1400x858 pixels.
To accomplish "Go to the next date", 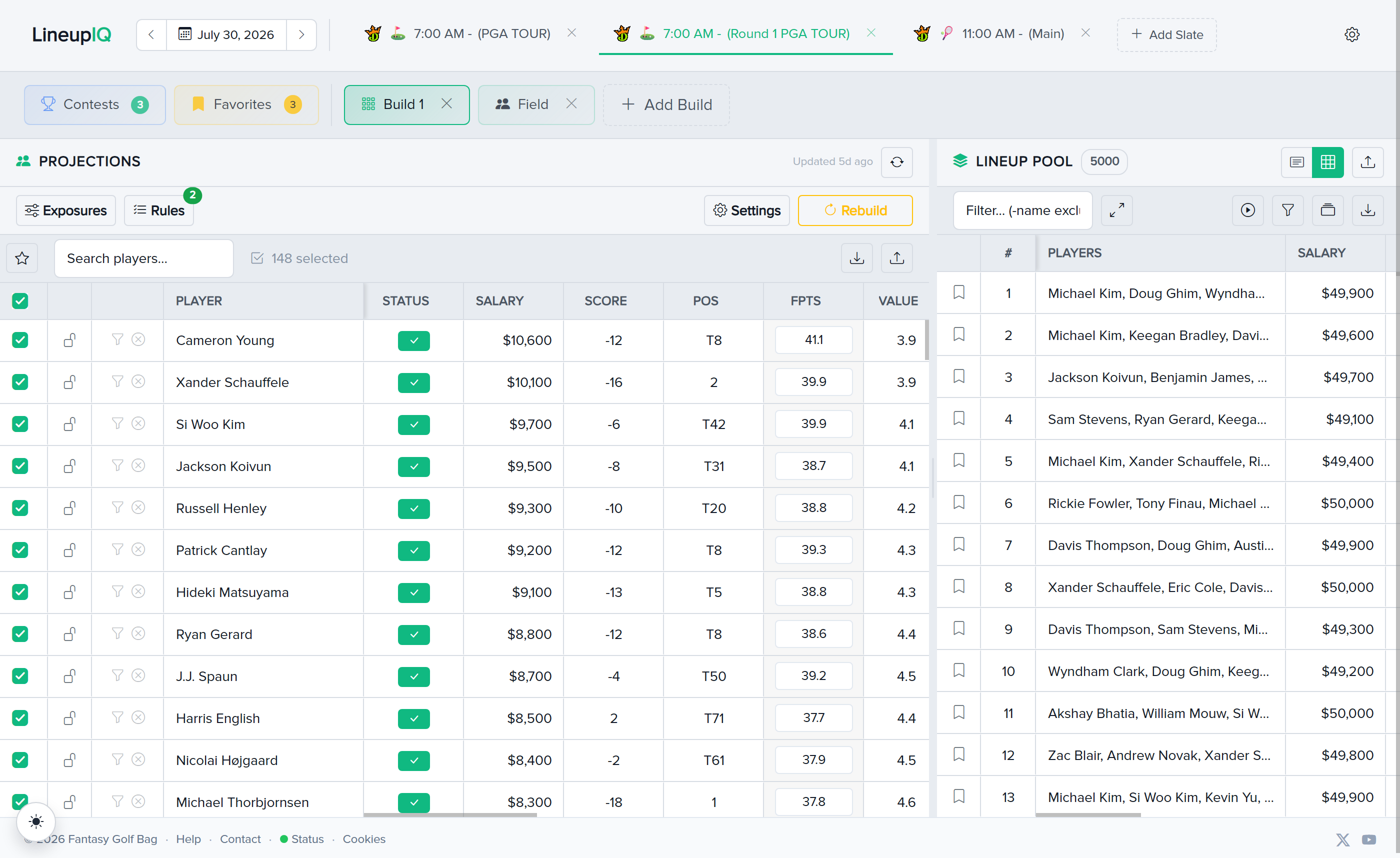I will [x=301, y=34].
